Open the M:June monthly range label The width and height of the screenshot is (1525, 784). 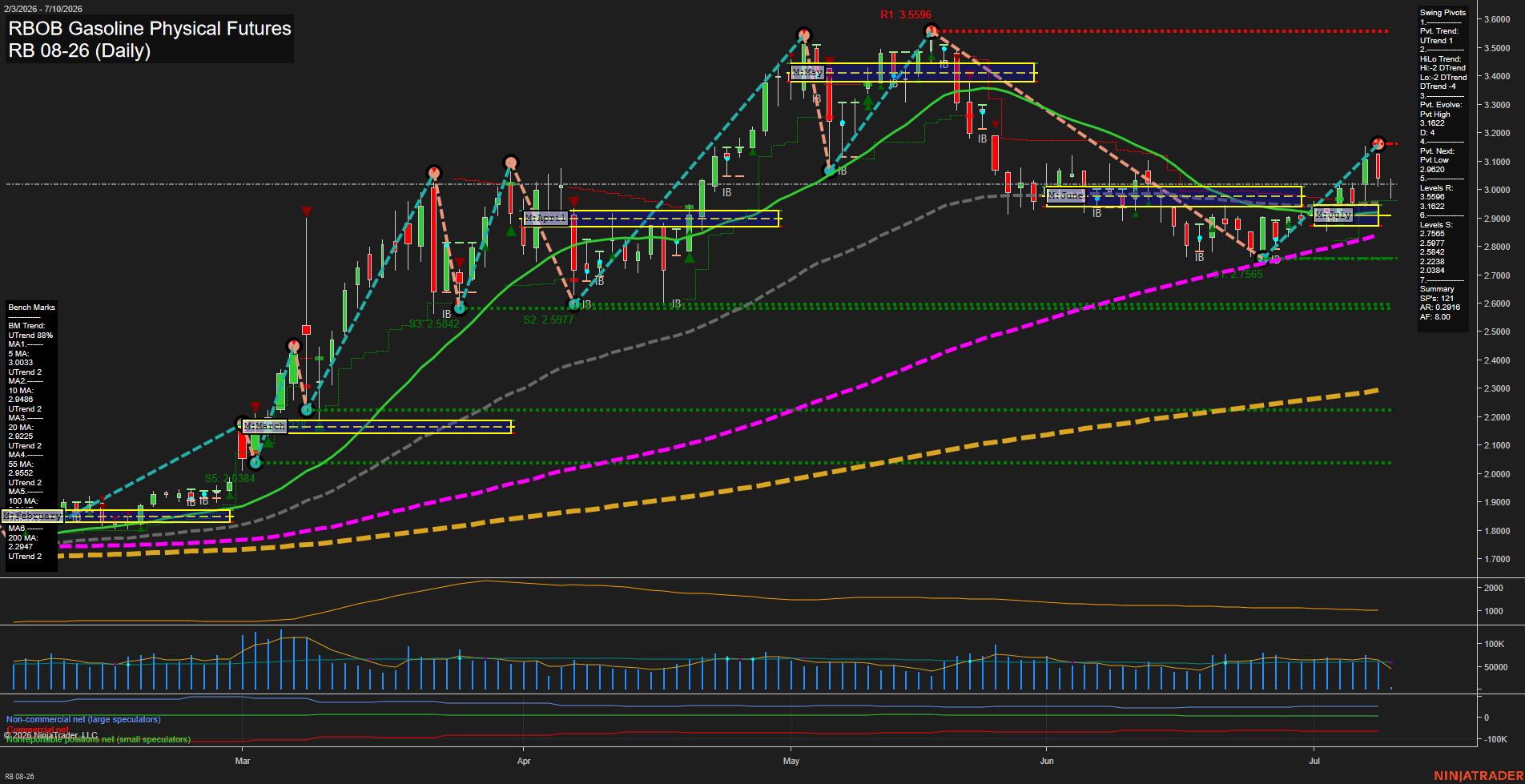click(x=1066, y=195)
